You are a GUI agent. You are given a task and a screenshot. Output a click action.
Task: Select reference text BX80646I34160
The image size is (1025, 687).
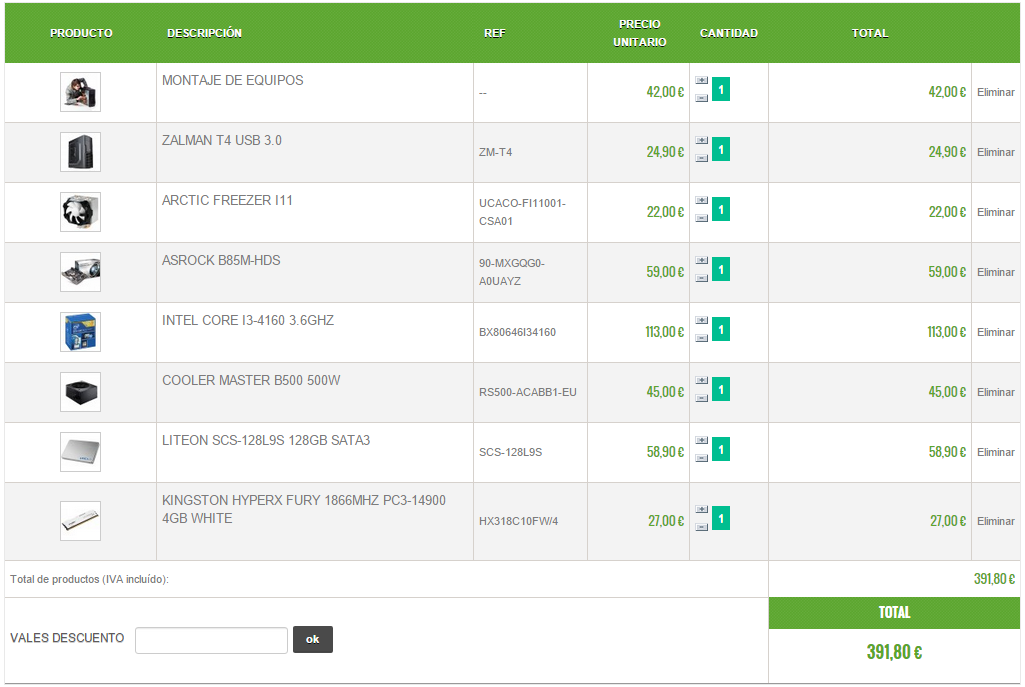coord(517,332)
